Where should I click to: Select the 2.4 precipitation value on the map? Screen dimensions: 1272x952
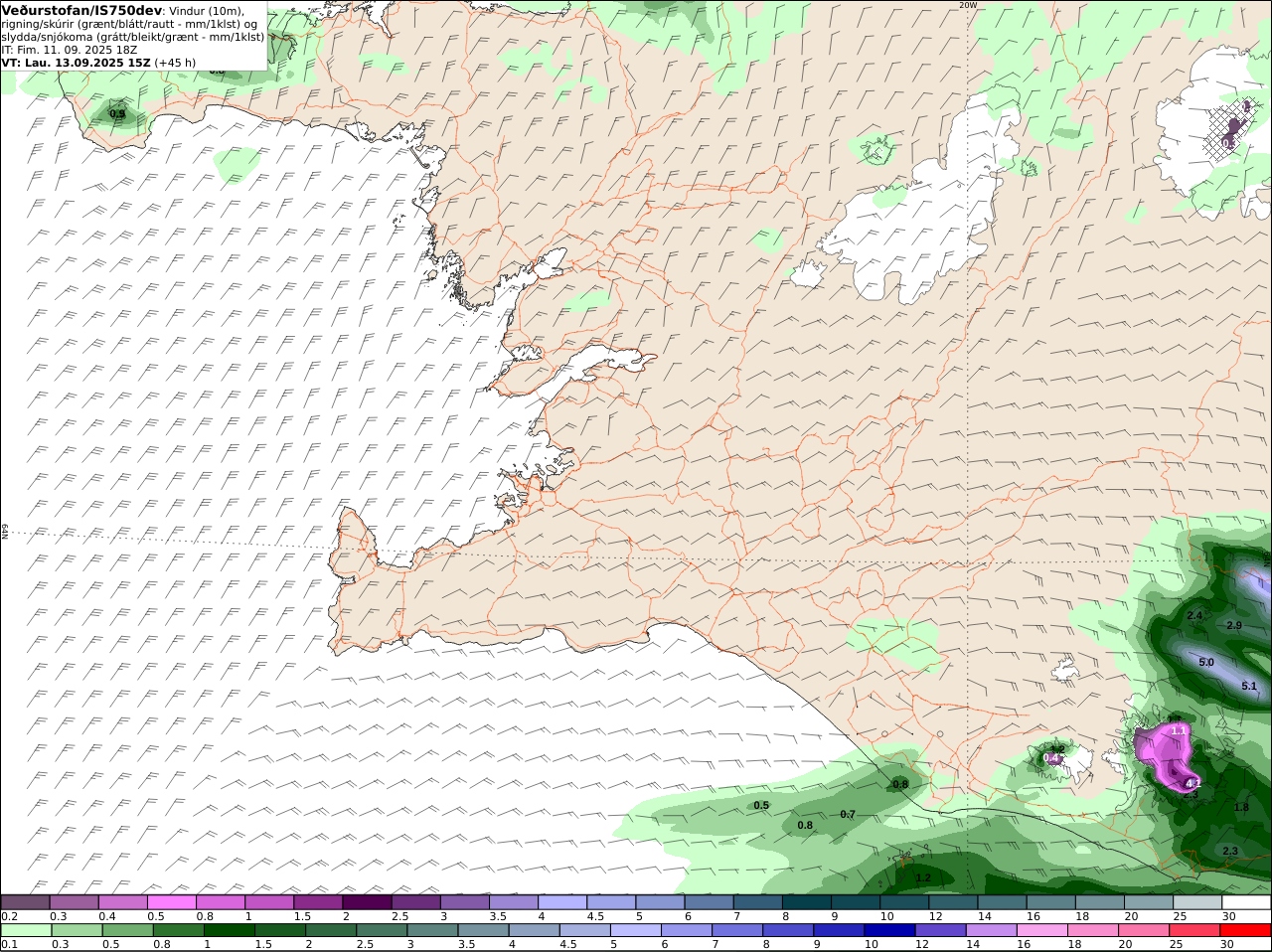tap(1194, 616)
